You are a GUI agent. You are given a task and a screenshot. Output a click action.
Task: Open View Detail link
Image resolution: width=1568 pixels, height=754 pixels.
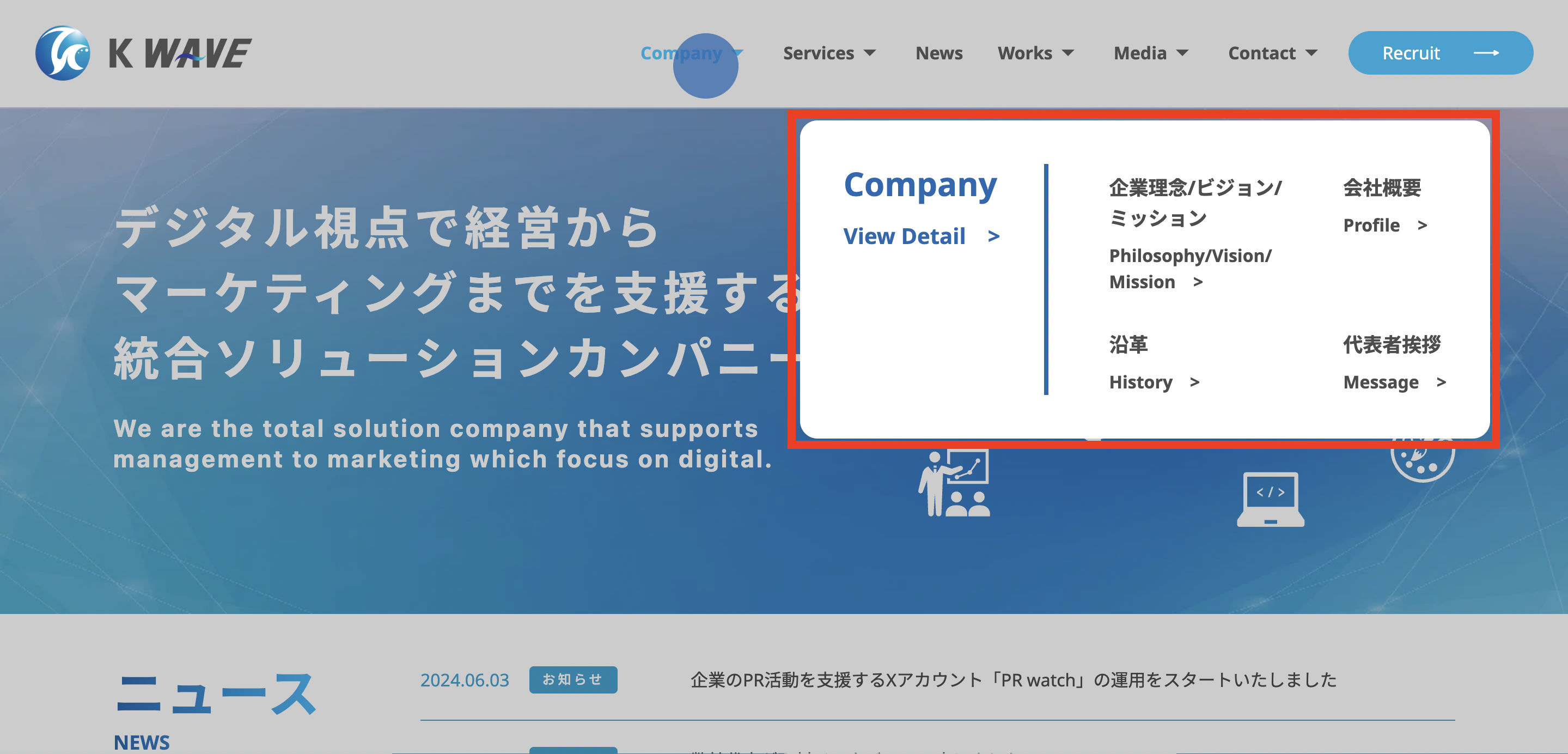904,236
